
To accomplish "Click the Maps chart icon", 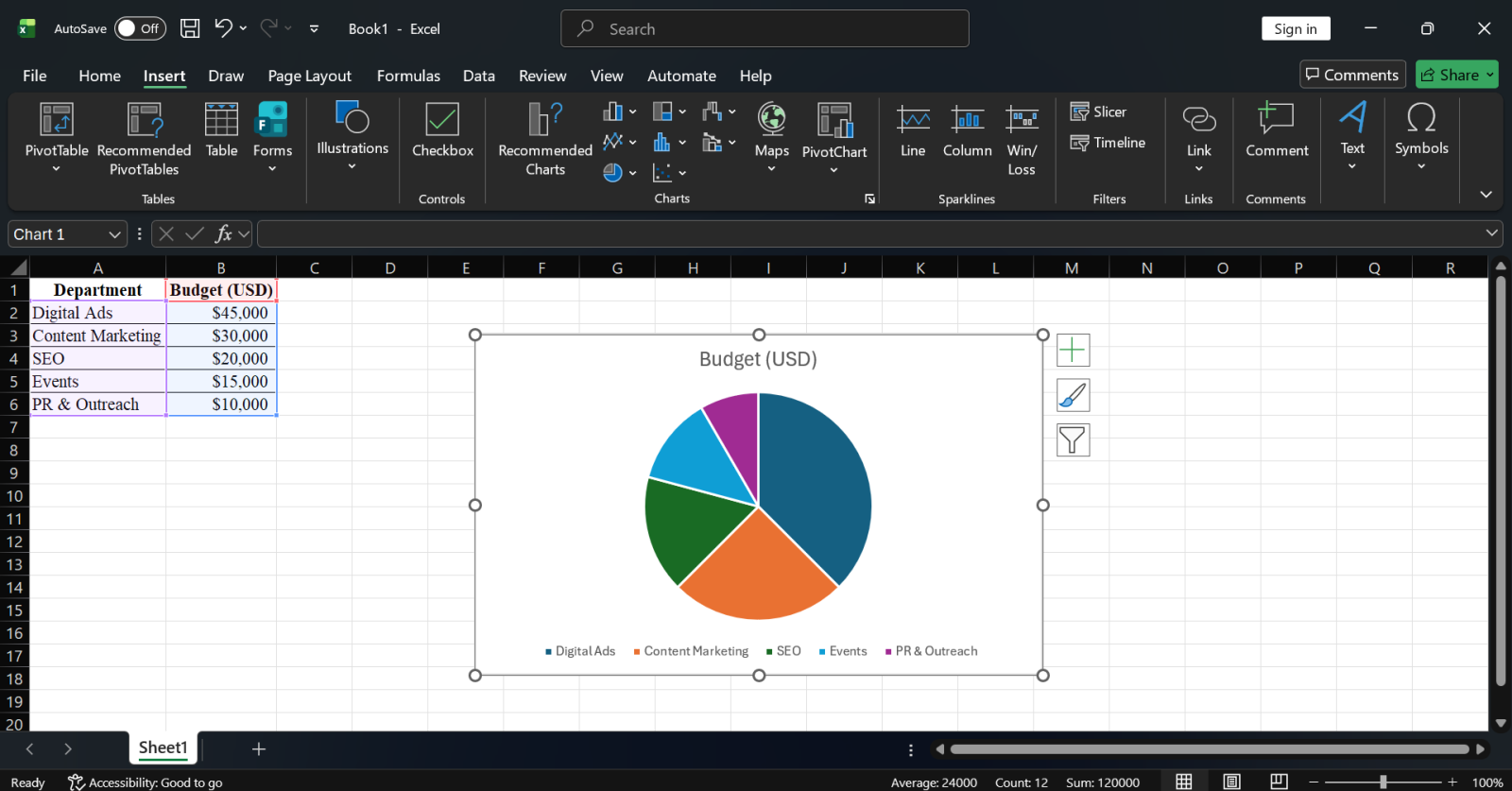I will pos(771,138).
